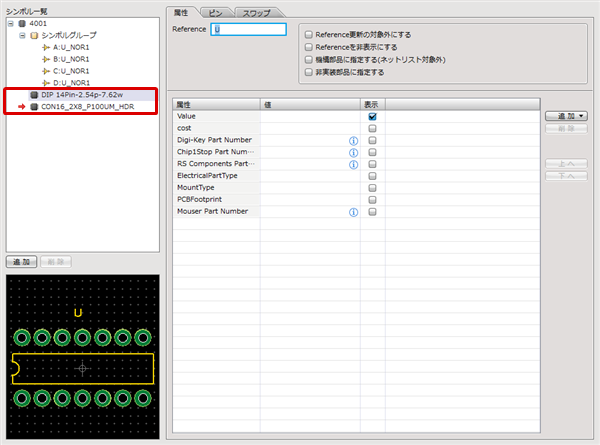This screenshot has height=445, width=600.
Task: Click the add button under symbol list
Action: [x=21, y=262]
